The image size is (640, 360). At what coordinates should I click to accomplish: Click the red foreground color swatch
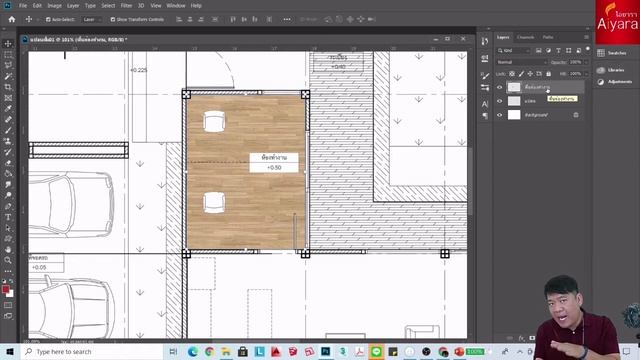[5, 289]
